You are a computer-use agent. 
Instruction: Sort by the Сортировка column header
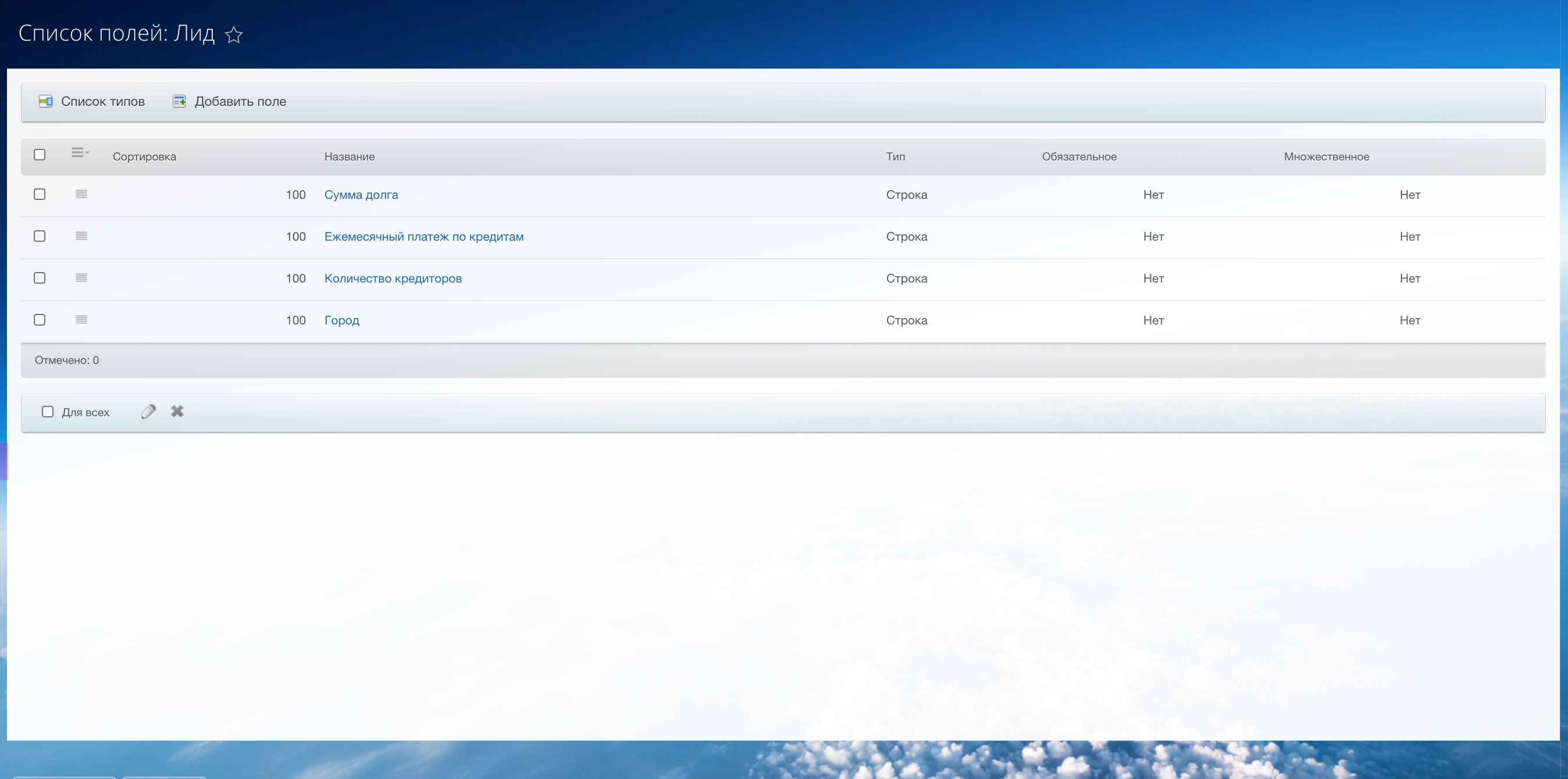[x=144, y=157]
